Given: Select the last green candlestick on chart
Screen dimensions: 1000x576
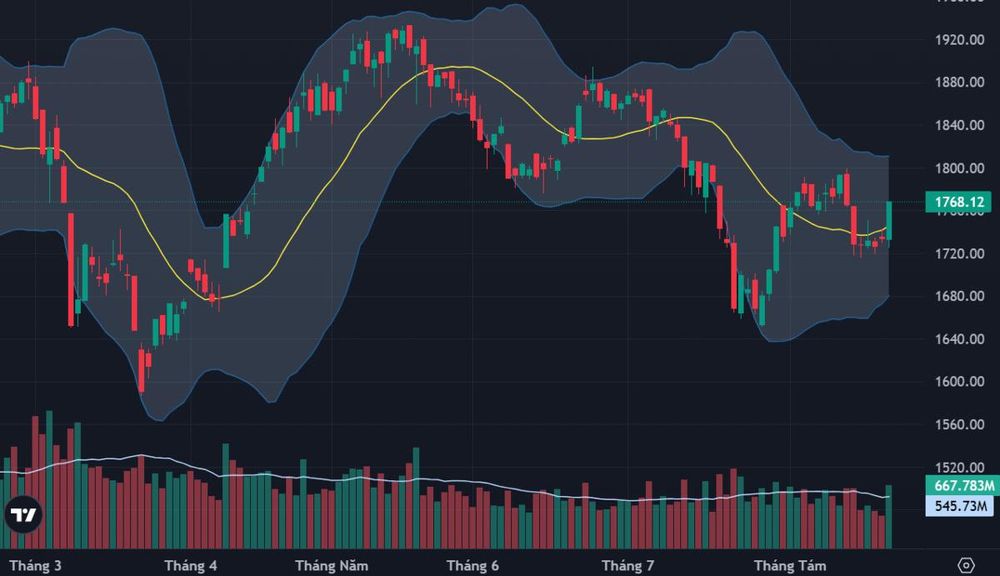Looking at the screenshot, I should [x=889, y=221].
